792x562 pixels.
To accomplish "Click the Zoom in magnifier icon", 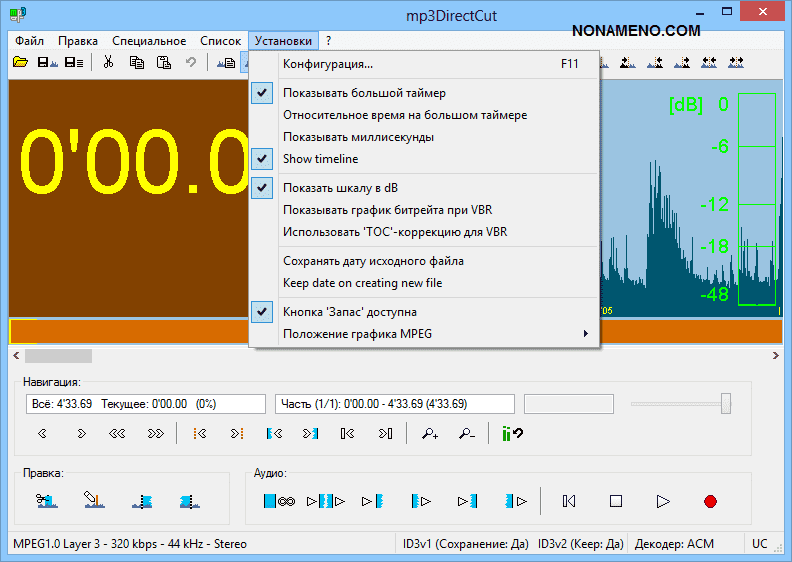I will [430, 433].
